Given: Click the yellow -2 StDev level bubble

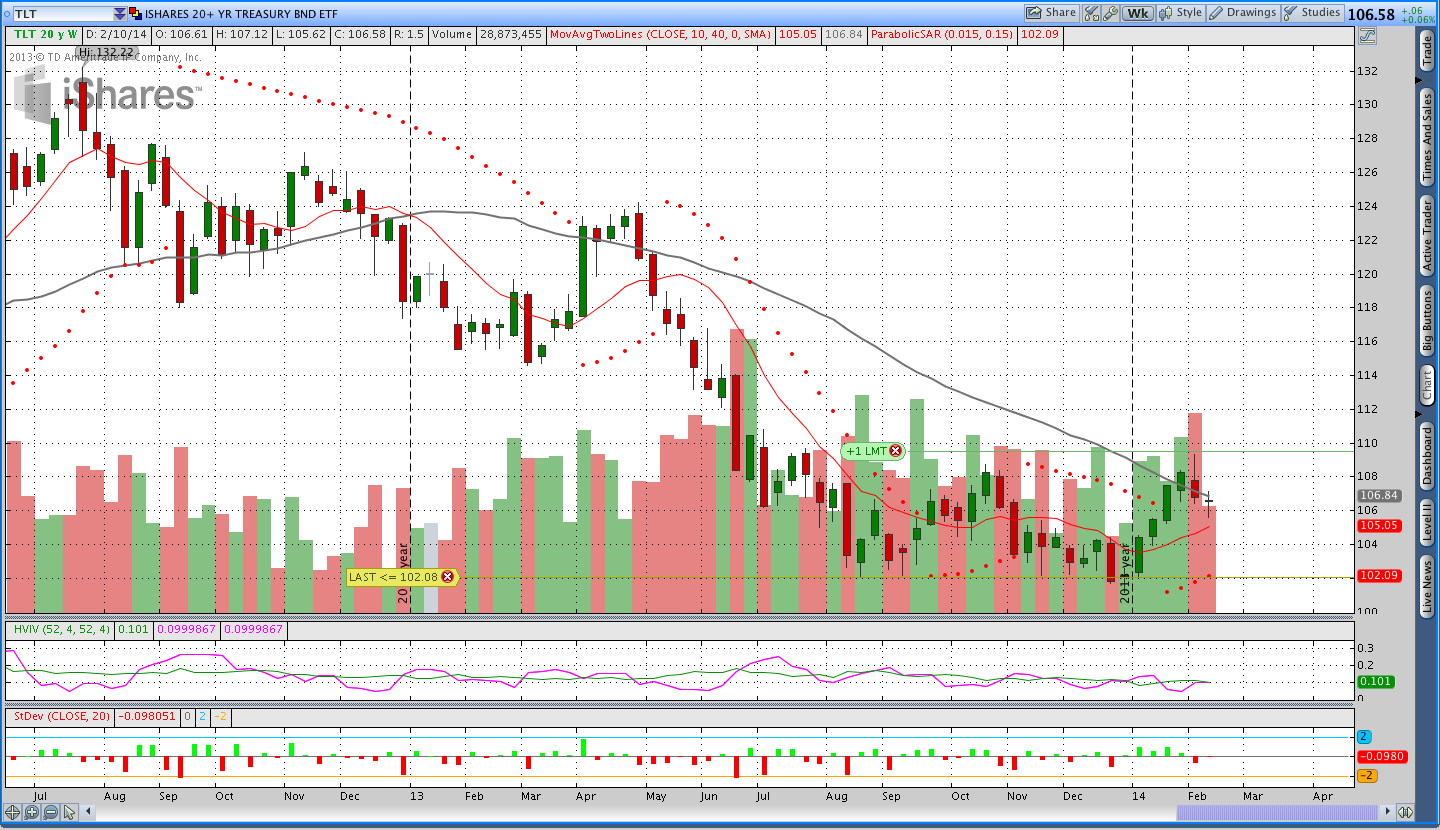Looking at the screenshot, I should [1367, 776].
